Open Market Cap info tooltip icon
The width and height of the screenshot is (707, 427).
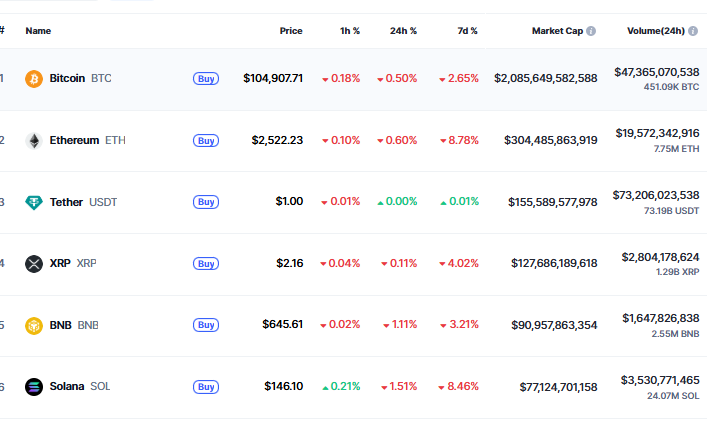[591, 31]
